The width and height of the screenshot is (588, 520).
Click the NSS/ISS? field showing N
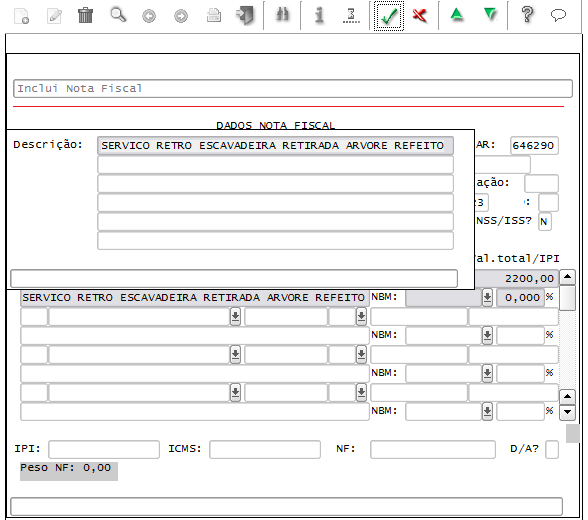(544, 222)
